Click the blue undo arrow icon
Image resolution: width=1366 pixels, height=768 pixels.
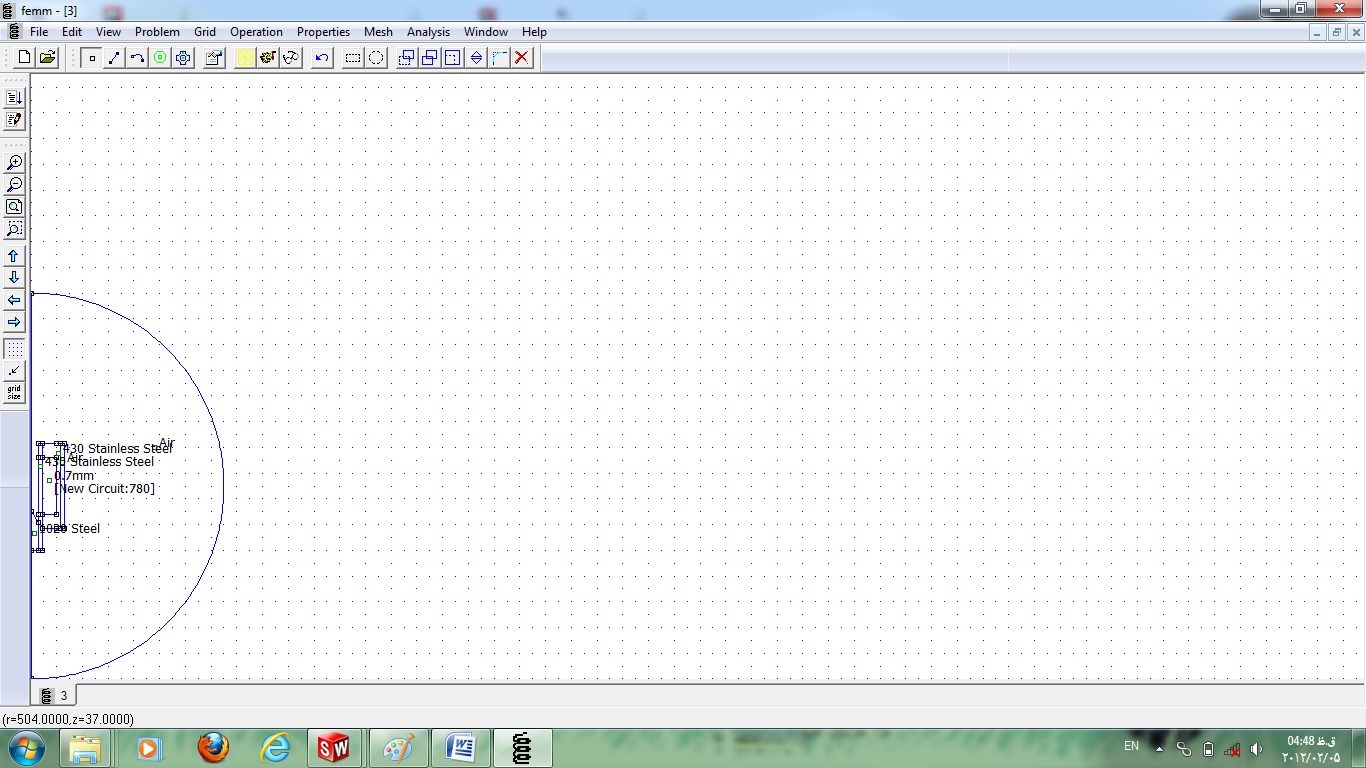[322, 58]
